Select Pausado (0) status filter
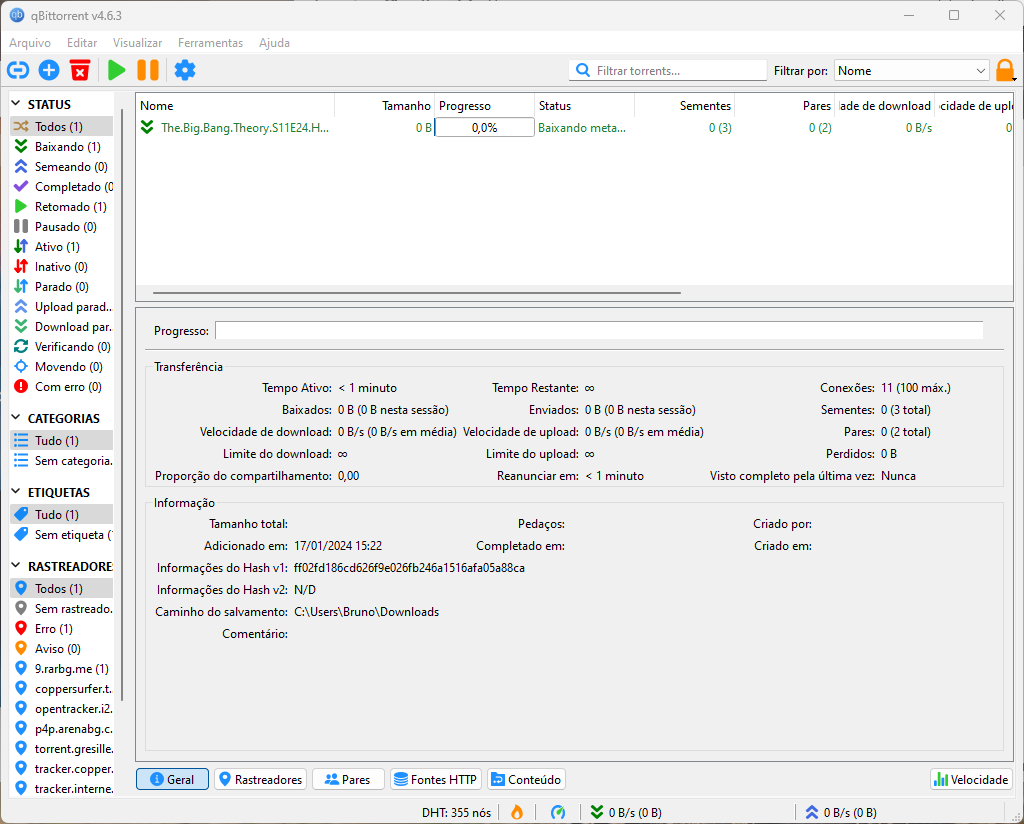 click(x=62, y=227)
